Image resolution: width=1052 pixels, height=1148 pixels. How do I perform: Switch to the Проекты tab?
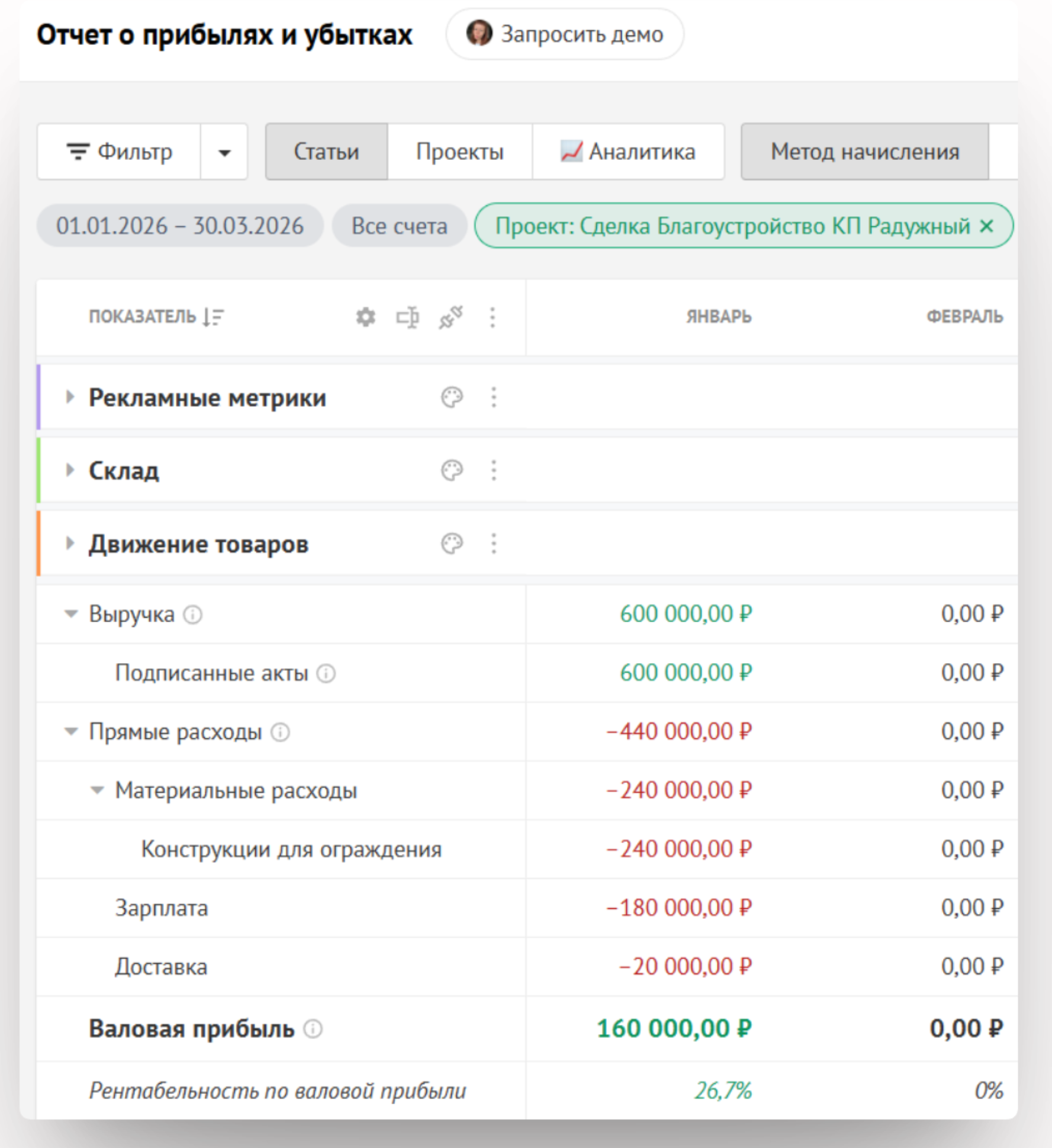click(459, 152)
